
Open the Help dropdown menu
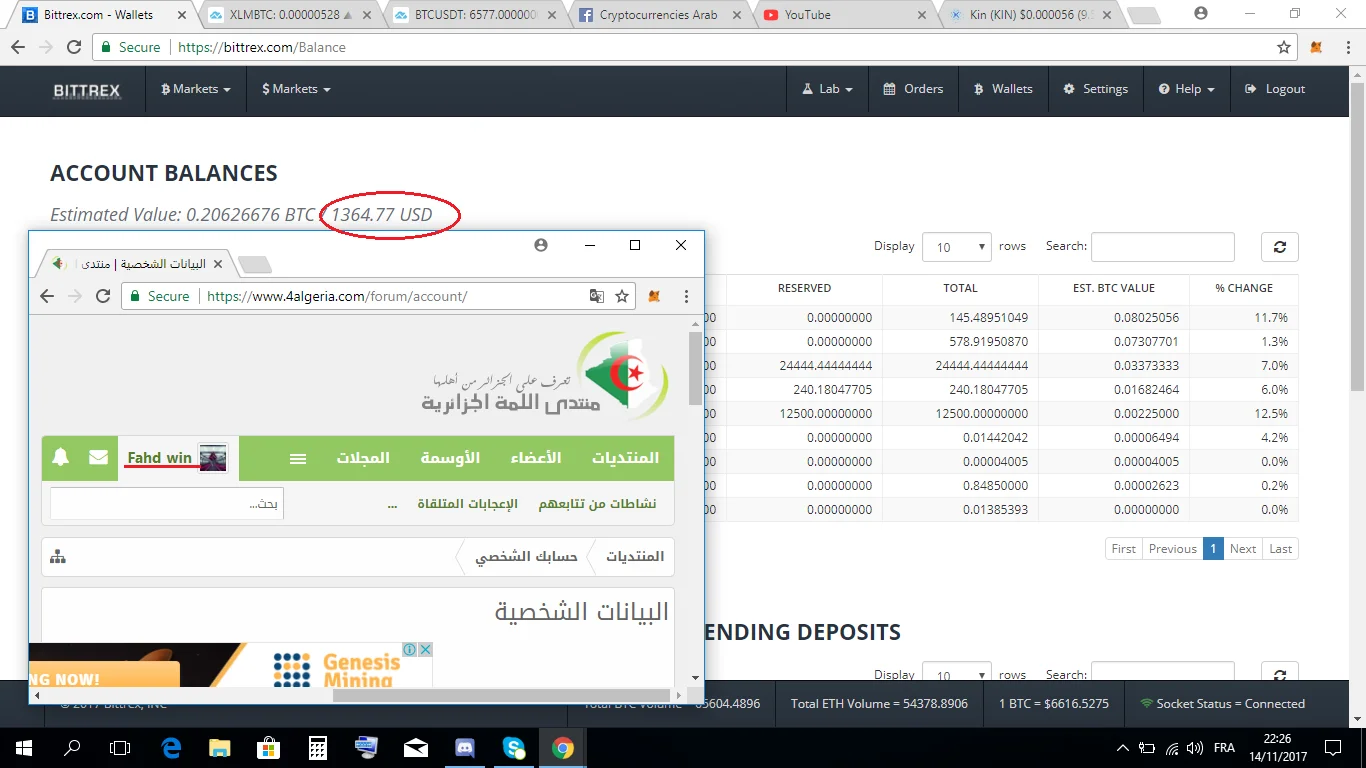pyautogui.click(x=1187, y=89)
